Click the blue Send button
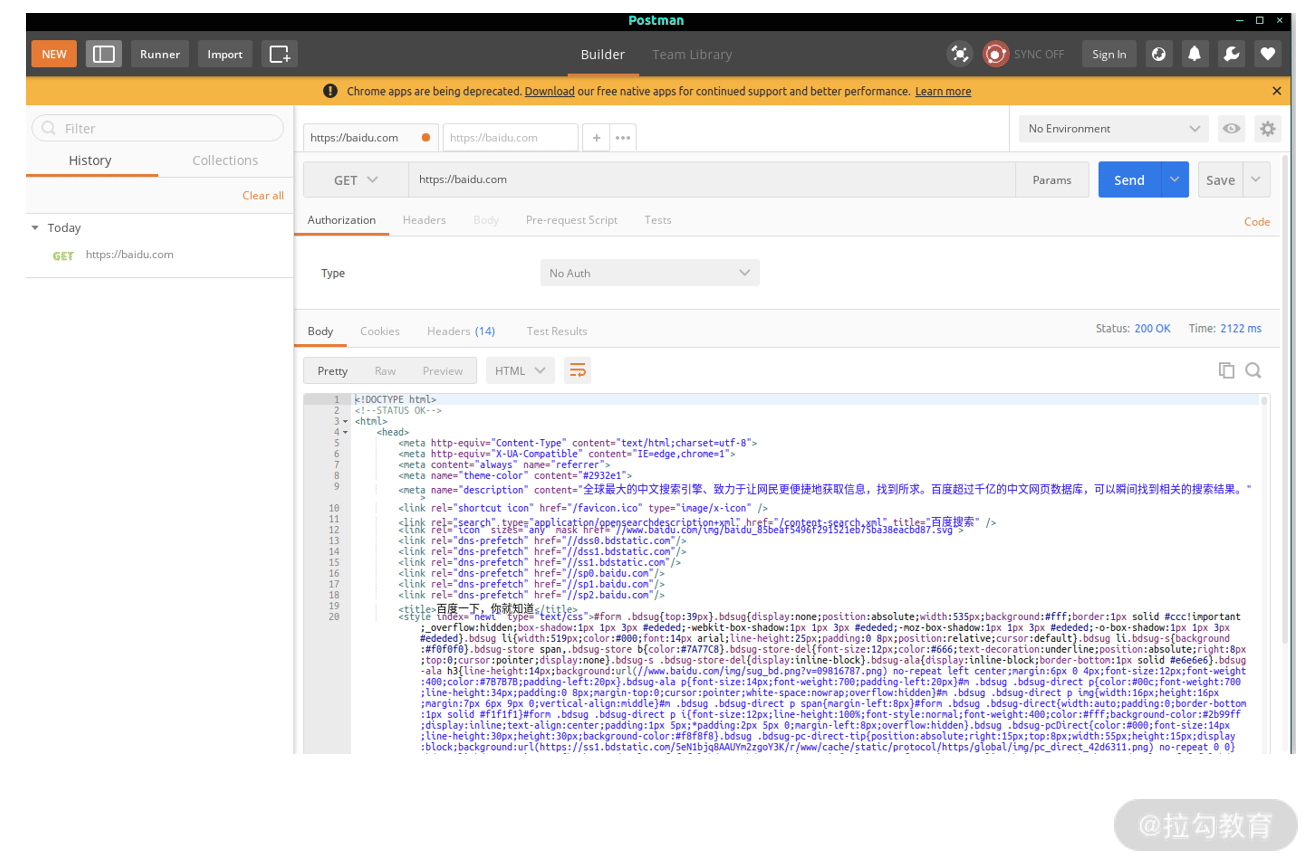The image size is (1316, 868). click(1129, 180)
